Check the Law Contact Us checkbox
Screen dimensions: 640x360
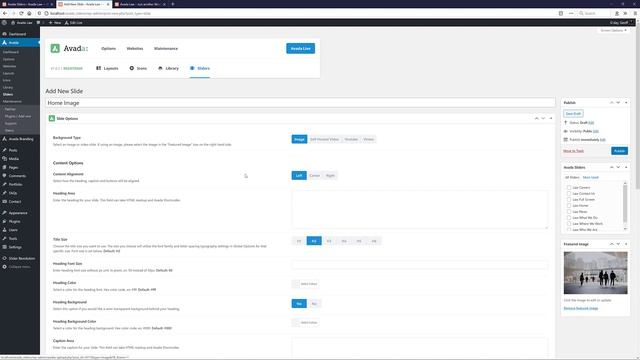coord(569,193)
